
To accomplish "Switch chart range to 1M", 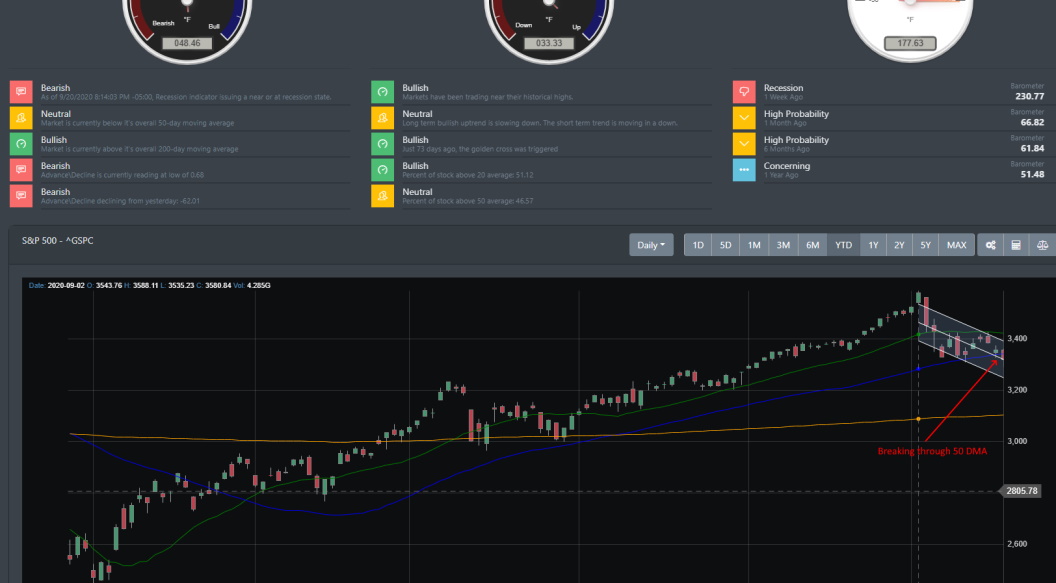I will (x=754, y=245).
